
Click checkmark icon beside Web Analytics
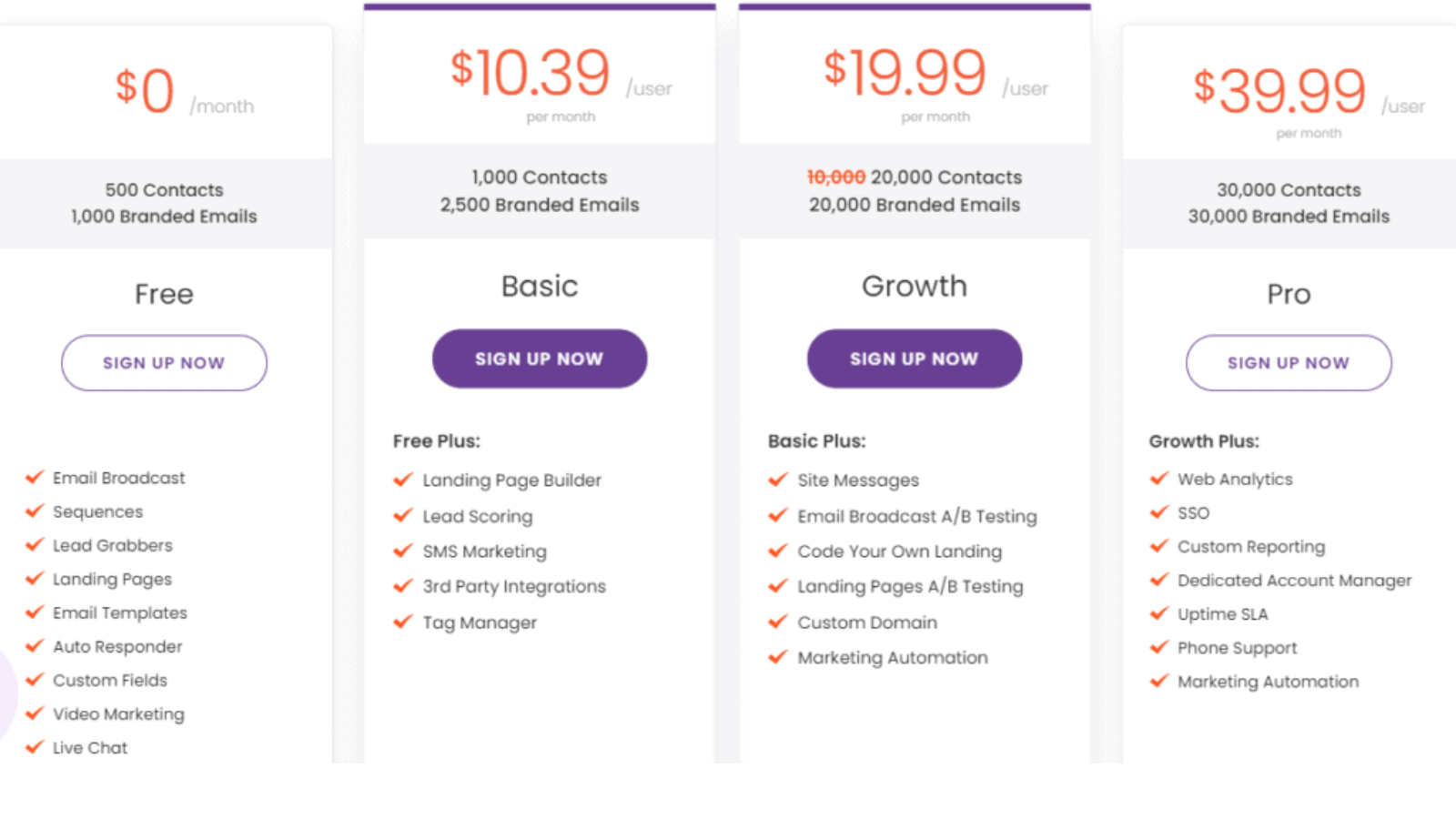pyautogui.click(x=1159, y=479)
